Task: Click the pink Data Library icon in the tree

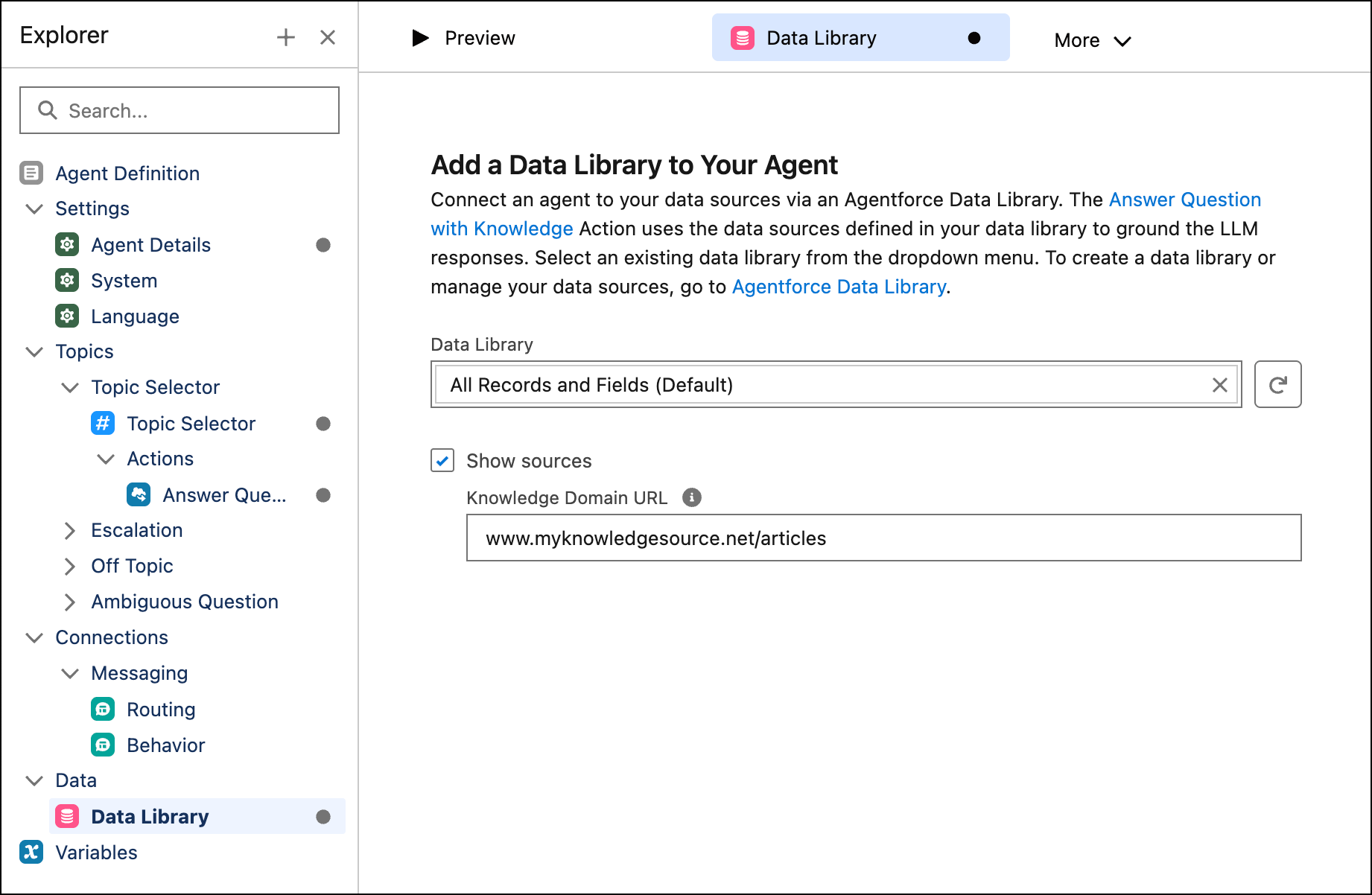Action: (x=67, y=816)
